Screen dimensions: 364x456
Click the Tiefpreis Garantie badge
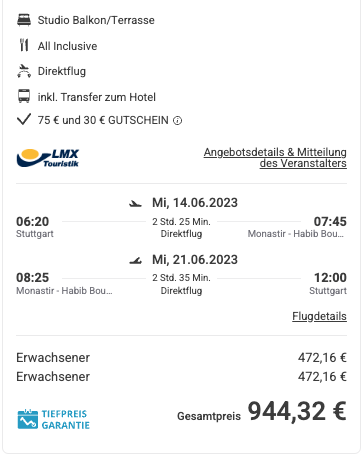(54, 419)
